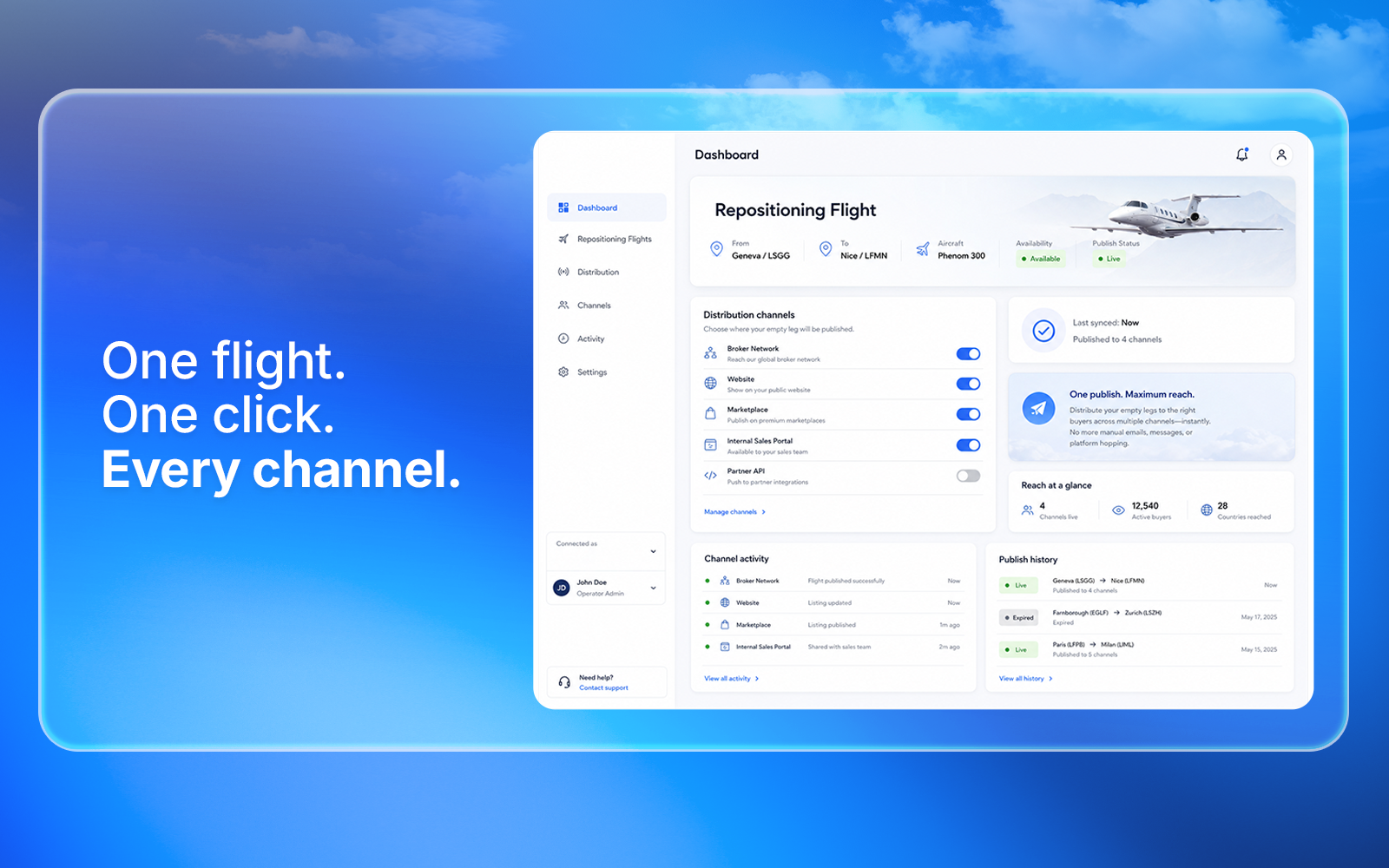Click the Partner API code icon
Screen dimensions: 1389x868
[x=710, y=476]
